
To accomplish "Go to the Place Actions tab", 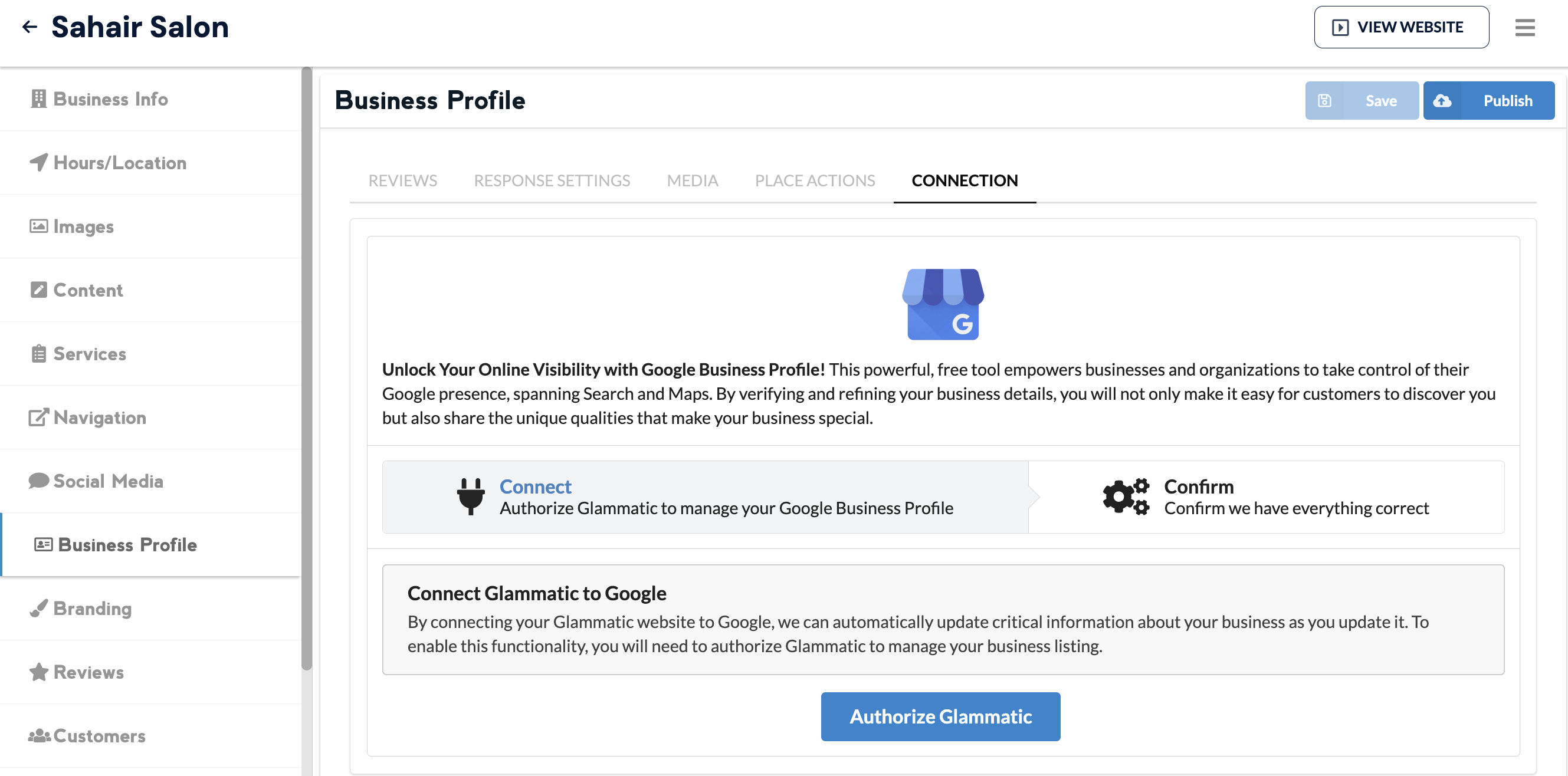I will (x=815, y=180).
